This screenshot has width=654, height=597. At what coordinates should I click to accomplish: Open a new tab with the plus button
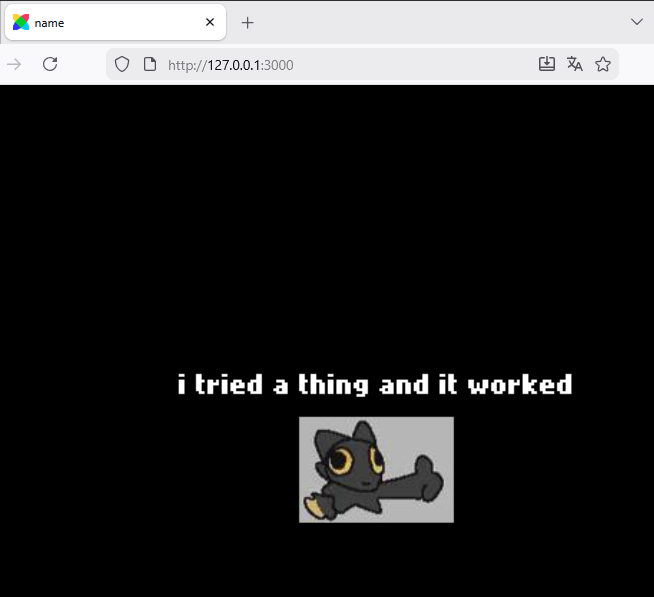pos(248,23)
